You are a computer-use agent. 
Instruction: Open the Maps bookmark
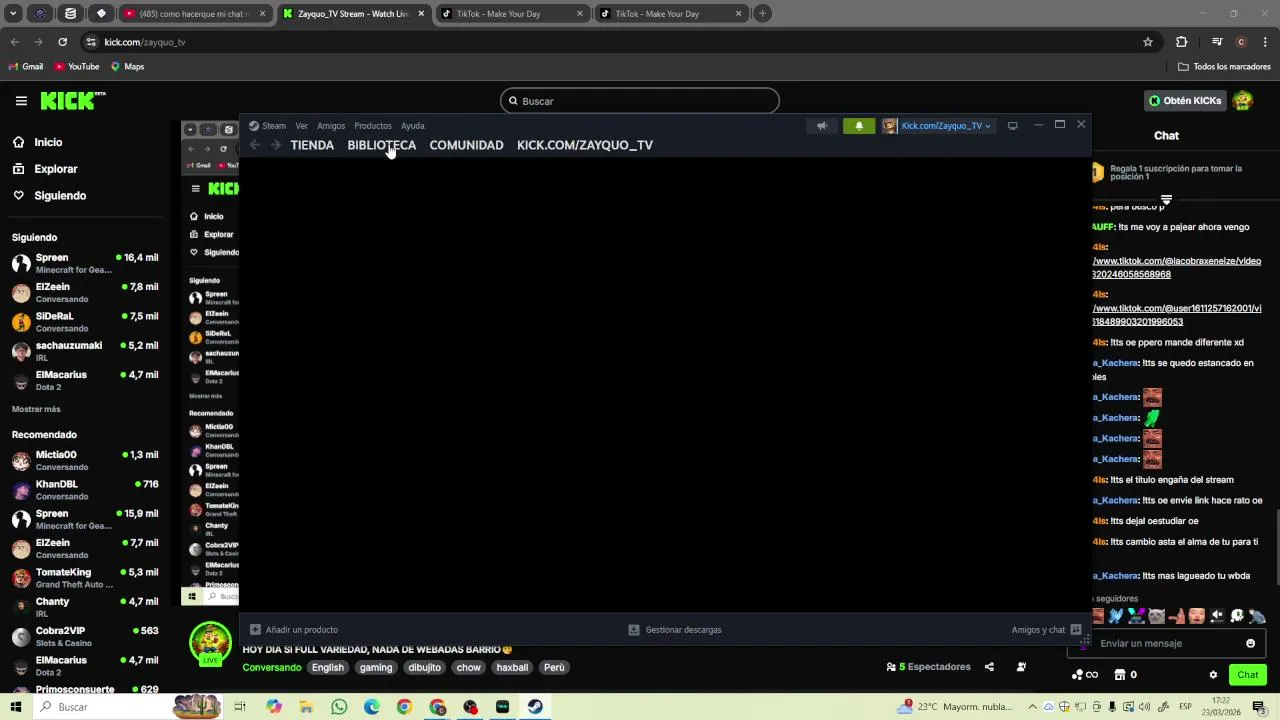click(x=127, y=67)
